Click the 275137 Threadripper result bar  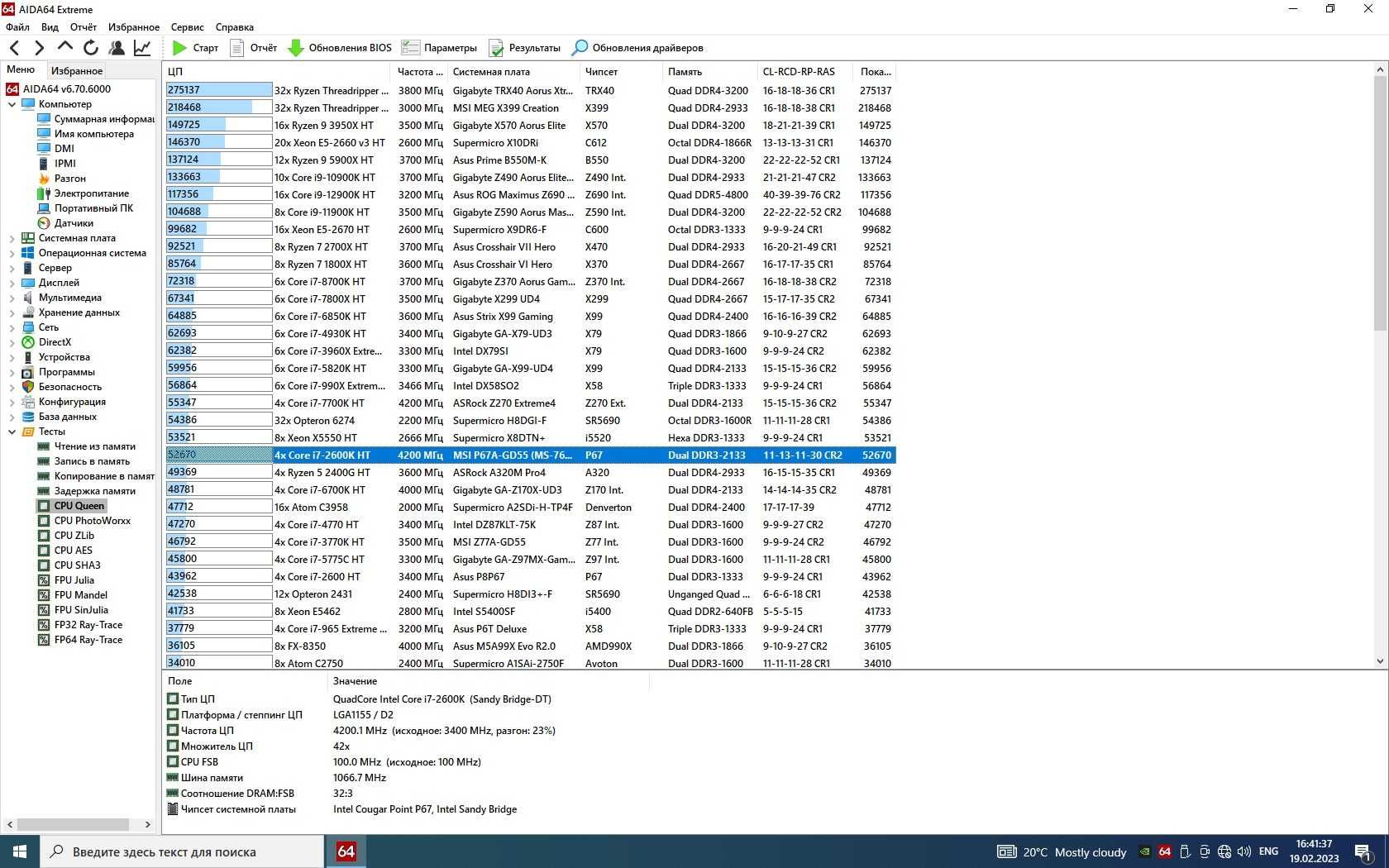tap(219, 90)
